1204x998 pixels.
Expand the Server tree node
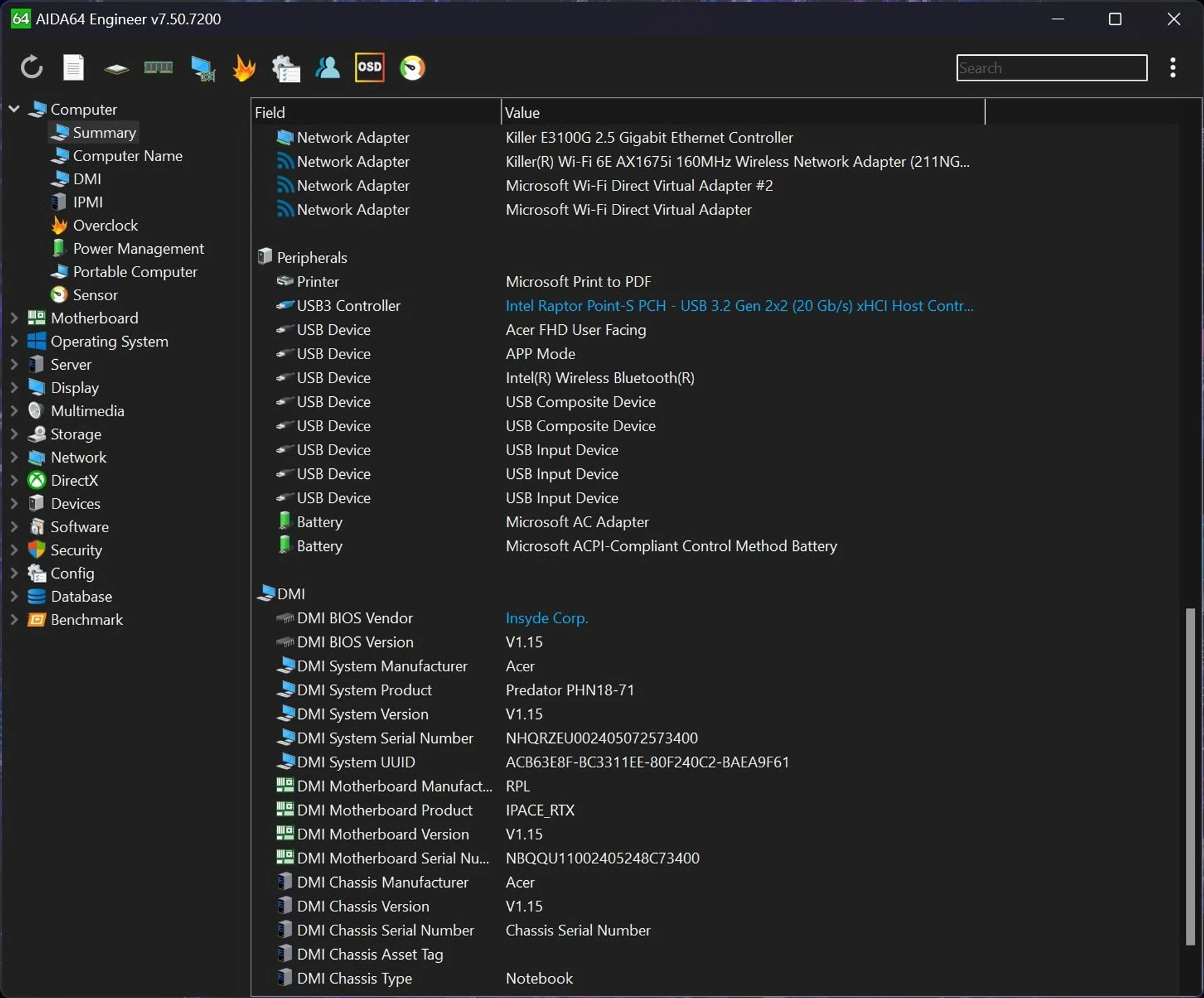[x=14, y=364]
